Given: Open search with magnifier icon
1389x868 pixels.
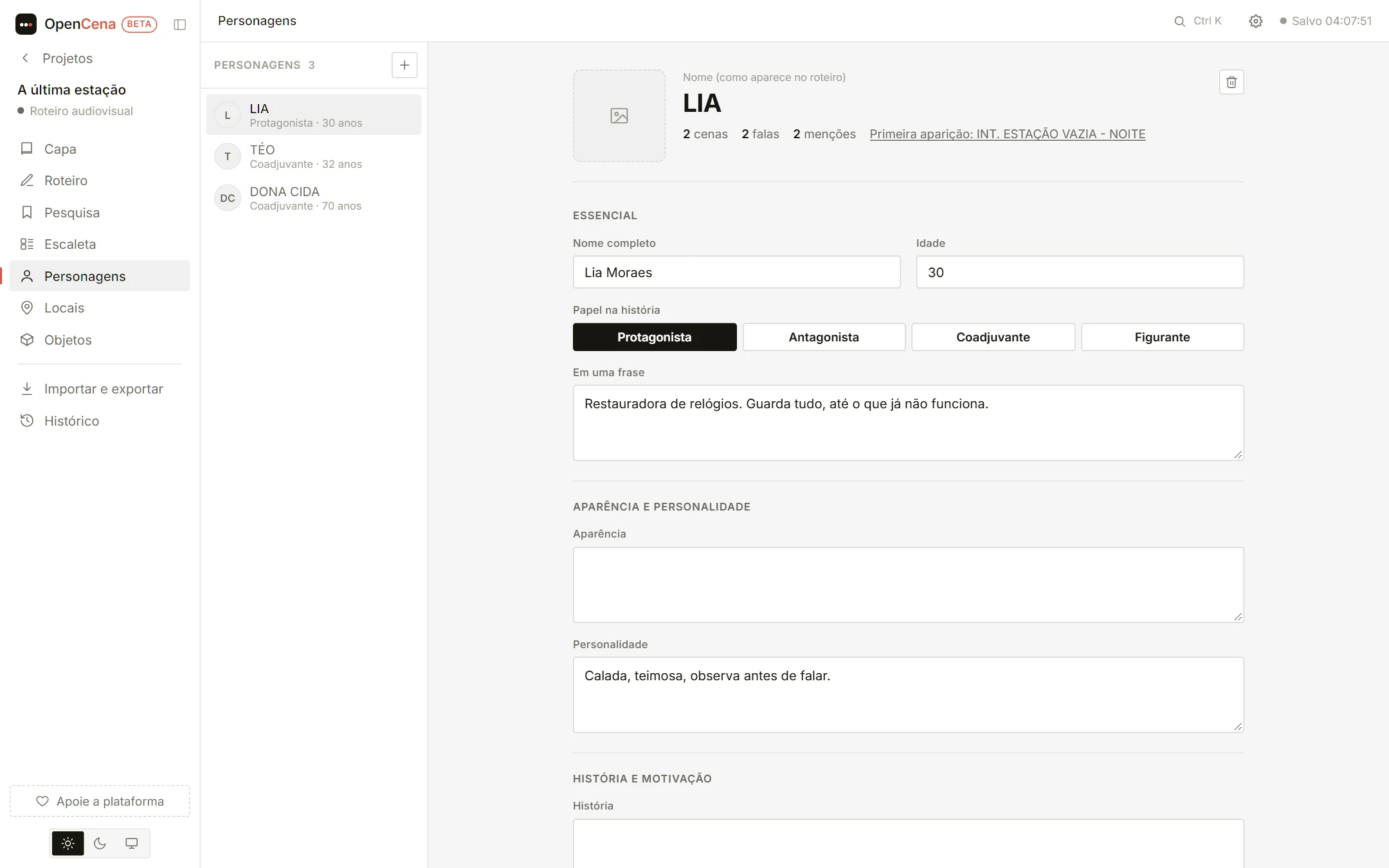Looking at the screenshot, I should (1179, 21).
